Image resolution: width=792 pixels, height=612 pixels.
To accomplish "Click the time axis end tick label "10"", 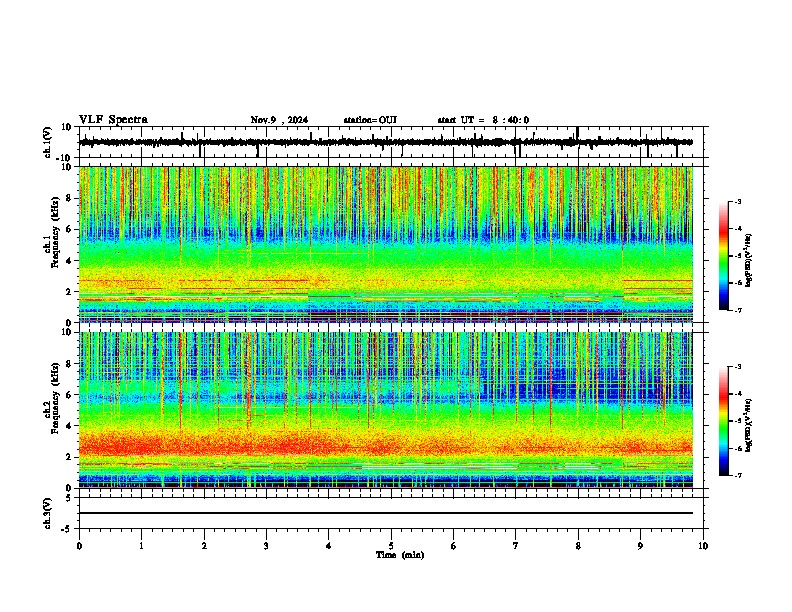I will (x=703, y=546).
